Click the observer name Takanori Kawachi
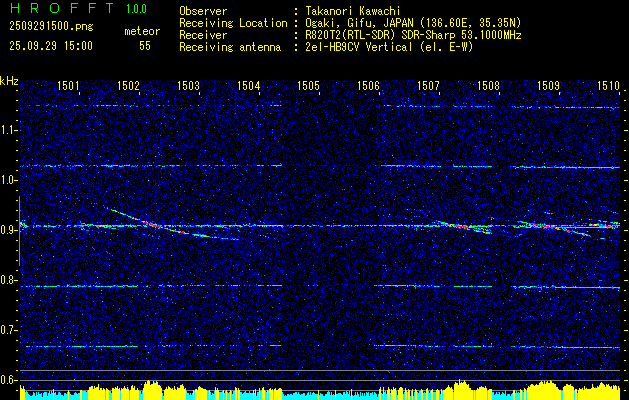The width and height of the screenshot is (629, 400). click(352, 11)
